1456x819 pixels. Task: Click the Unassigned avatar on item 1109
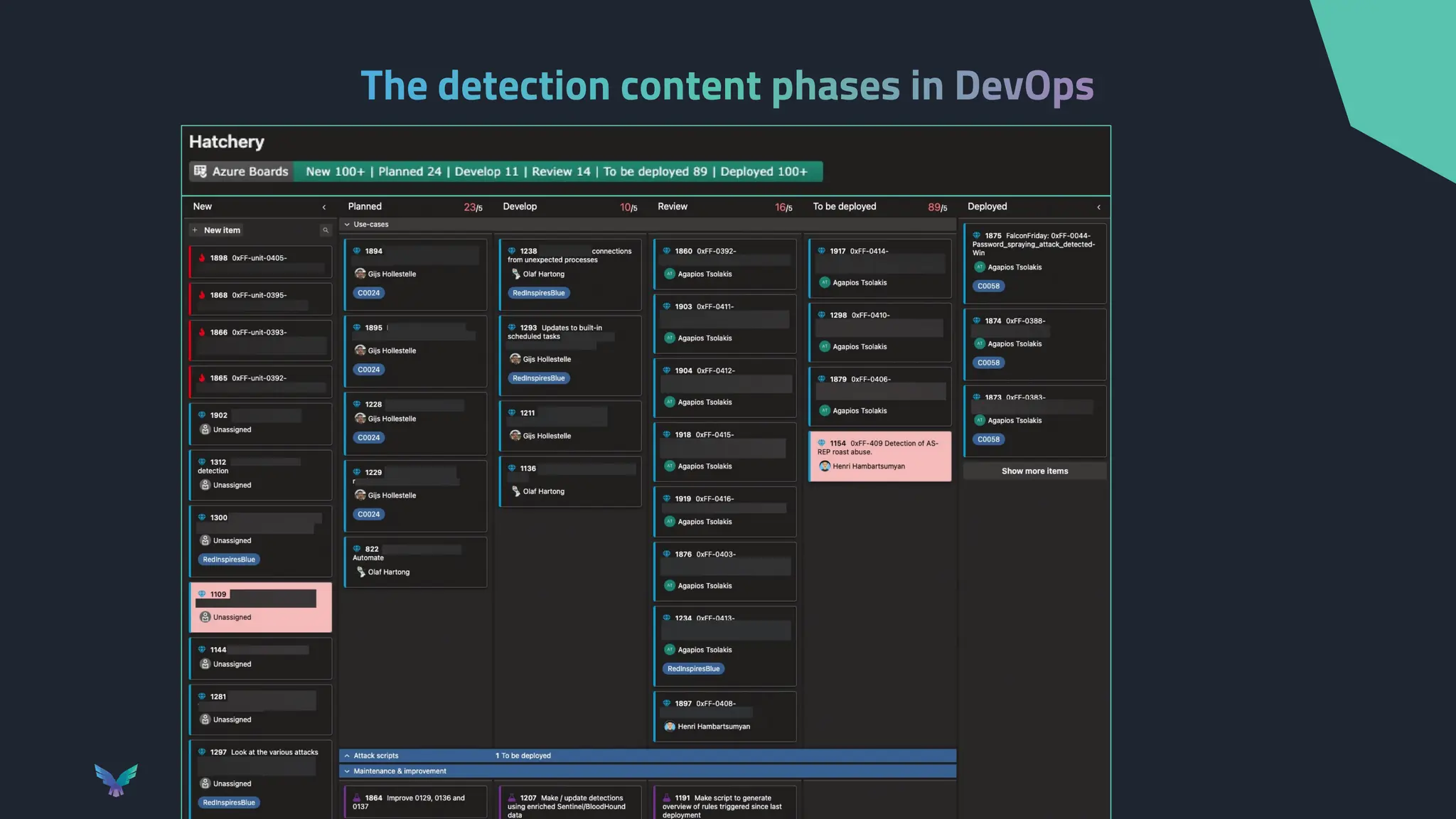pyautogui.click(x=205, y=617)
